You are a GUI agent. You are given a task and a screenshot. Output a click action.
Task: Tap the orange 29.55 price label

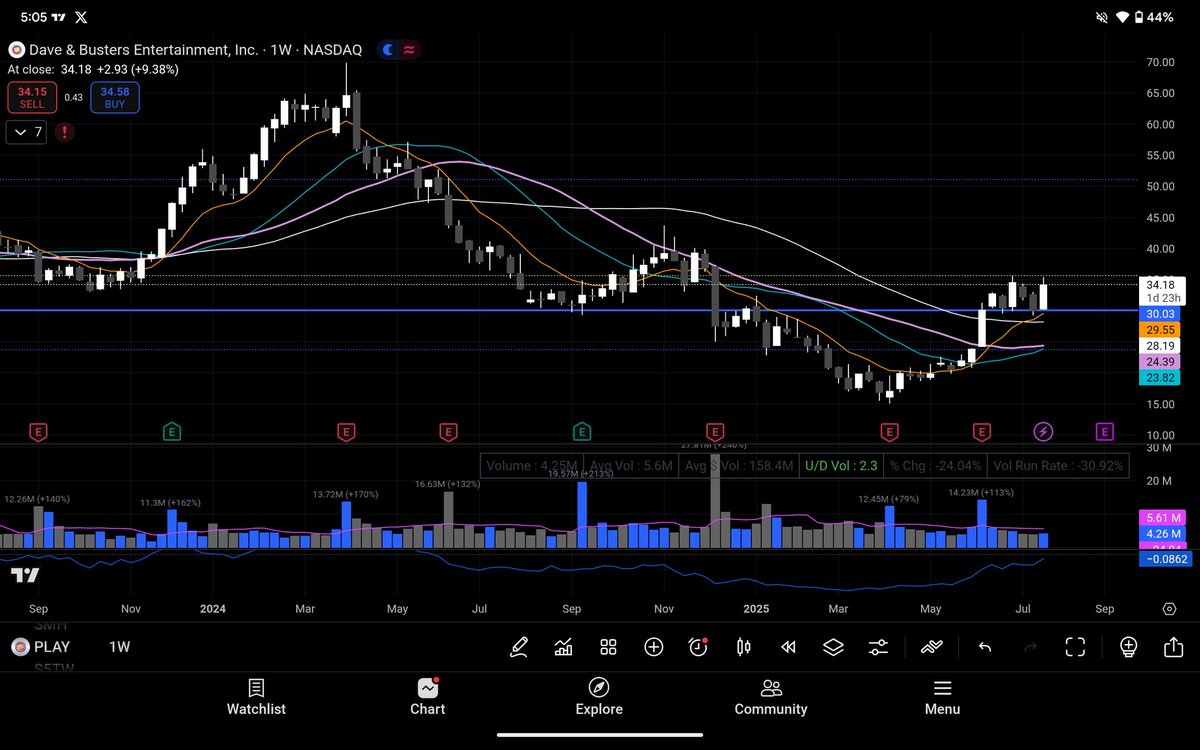click(1161, 329)
